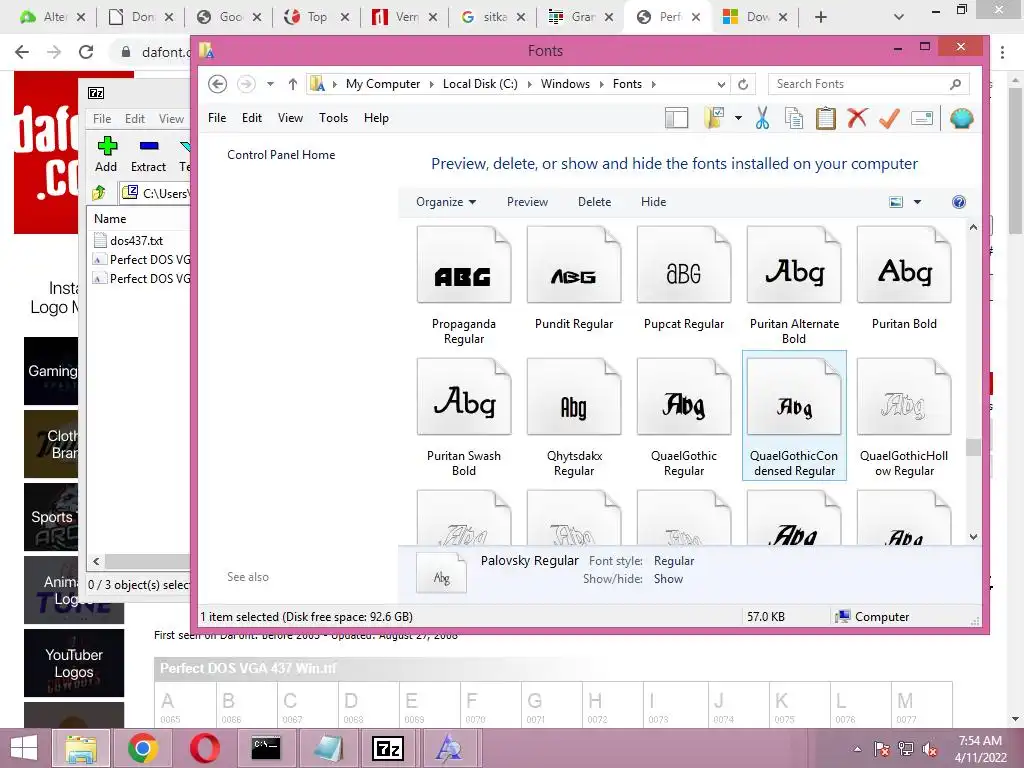Click the Extract button in 7-Zip
The height and width of the screenshot is (768, 1024).
pos(148,154)
